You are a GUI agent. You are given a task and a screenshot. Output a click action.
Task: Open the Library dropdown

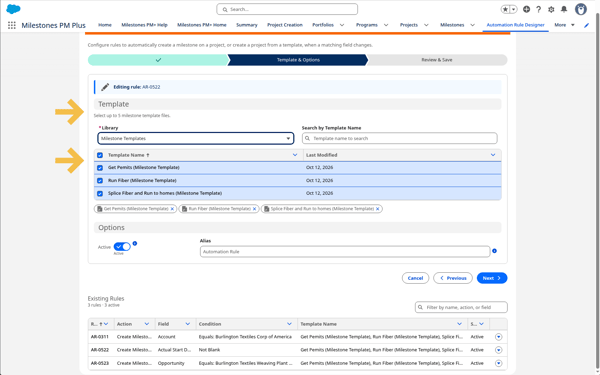tap(196, 139)
